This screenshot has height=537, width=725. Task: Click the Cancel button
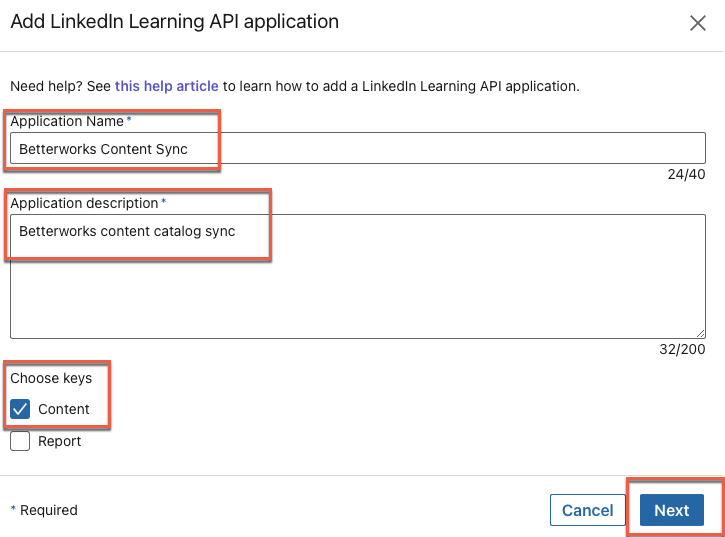pos(588,510)
